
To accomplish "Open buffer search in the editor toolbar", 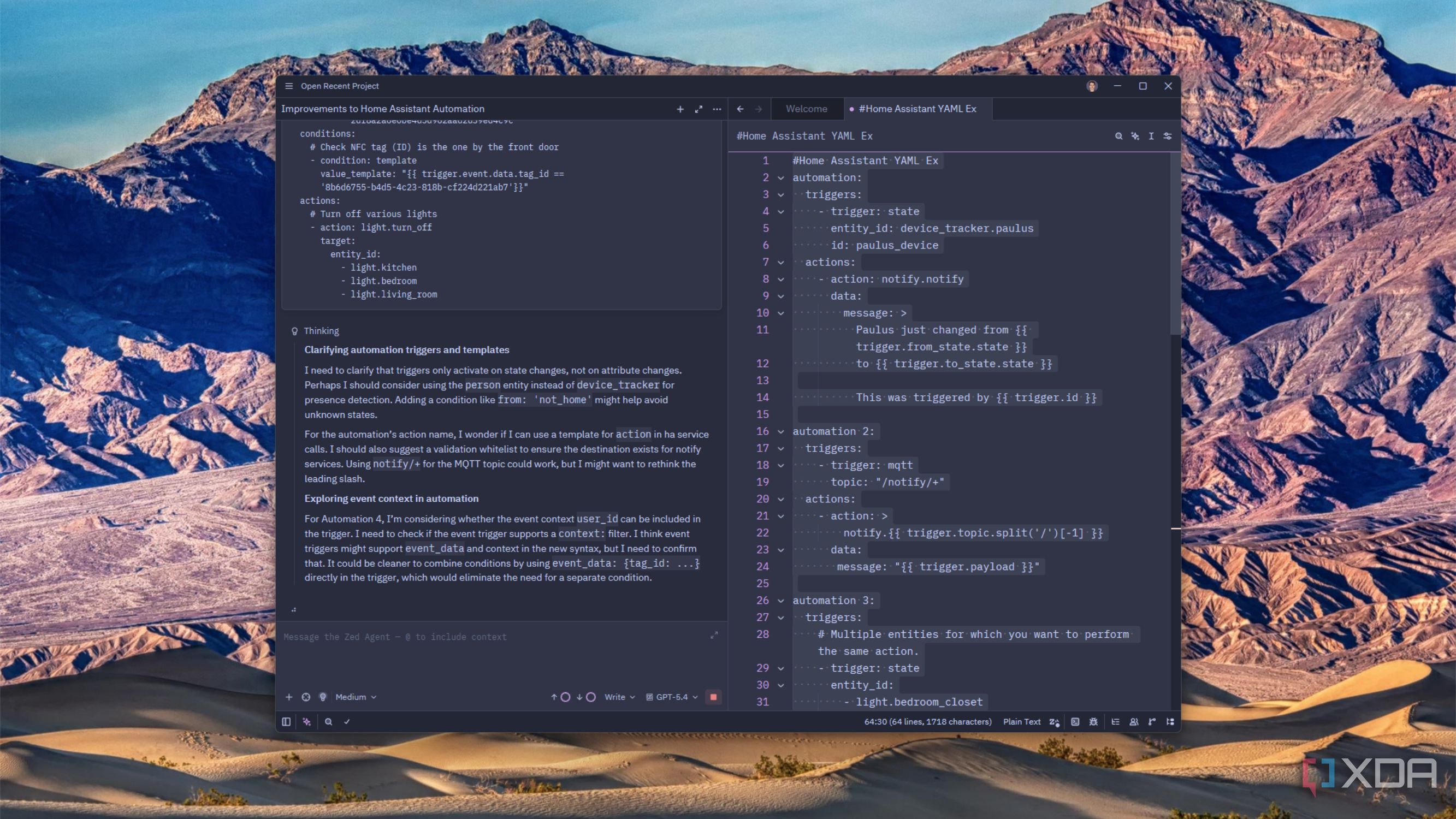I will (1118, 136).
